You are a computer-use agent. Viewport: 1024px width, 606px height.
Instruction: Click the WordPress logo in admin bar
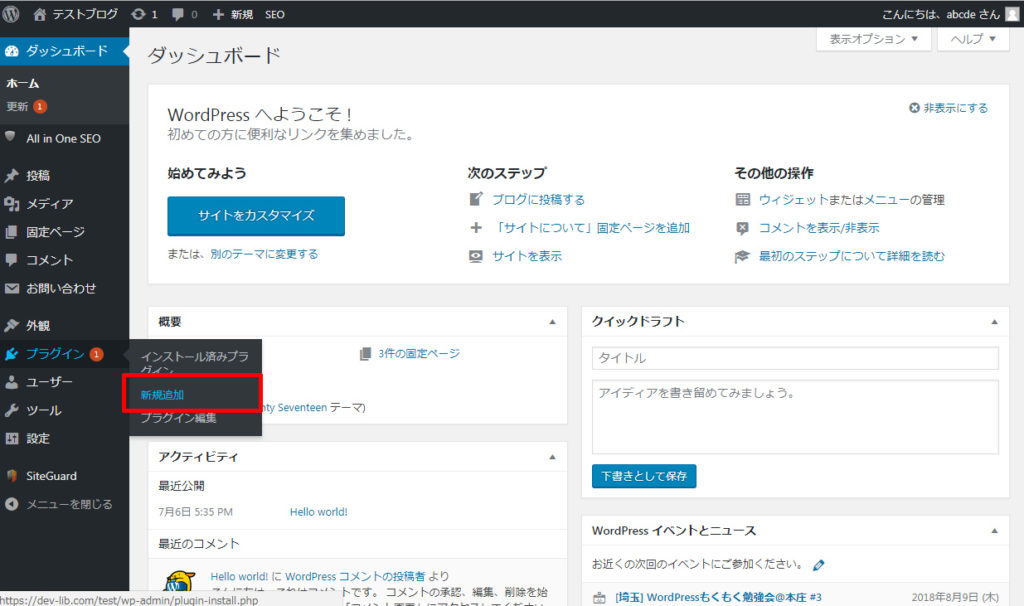point(11,15)
